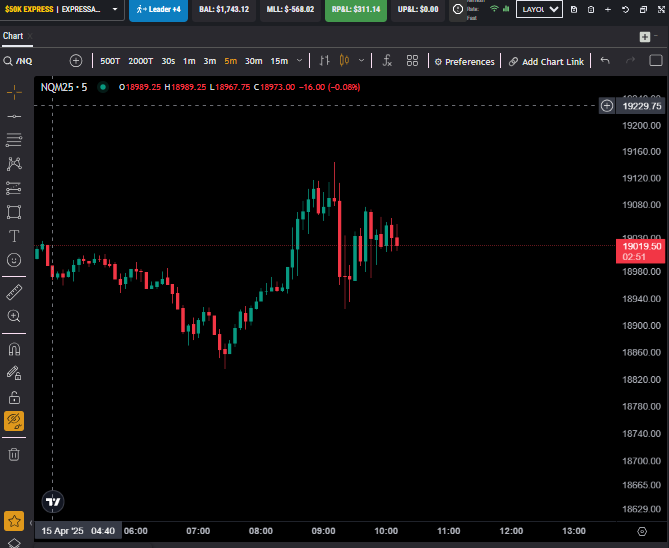
Task: Save the current layout icon
Action: click(574, 9)
